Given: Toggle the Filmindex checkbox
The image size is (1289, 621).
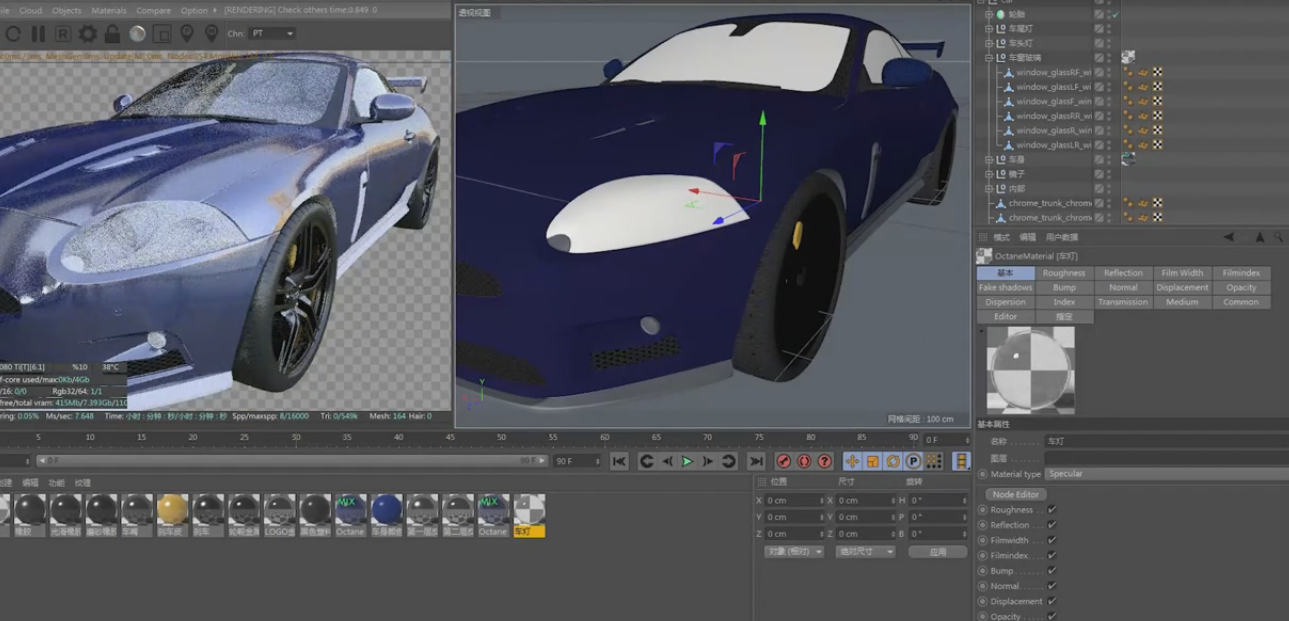Looking at the screenshot, I should pyautogui.click(x=1051, y=555).
